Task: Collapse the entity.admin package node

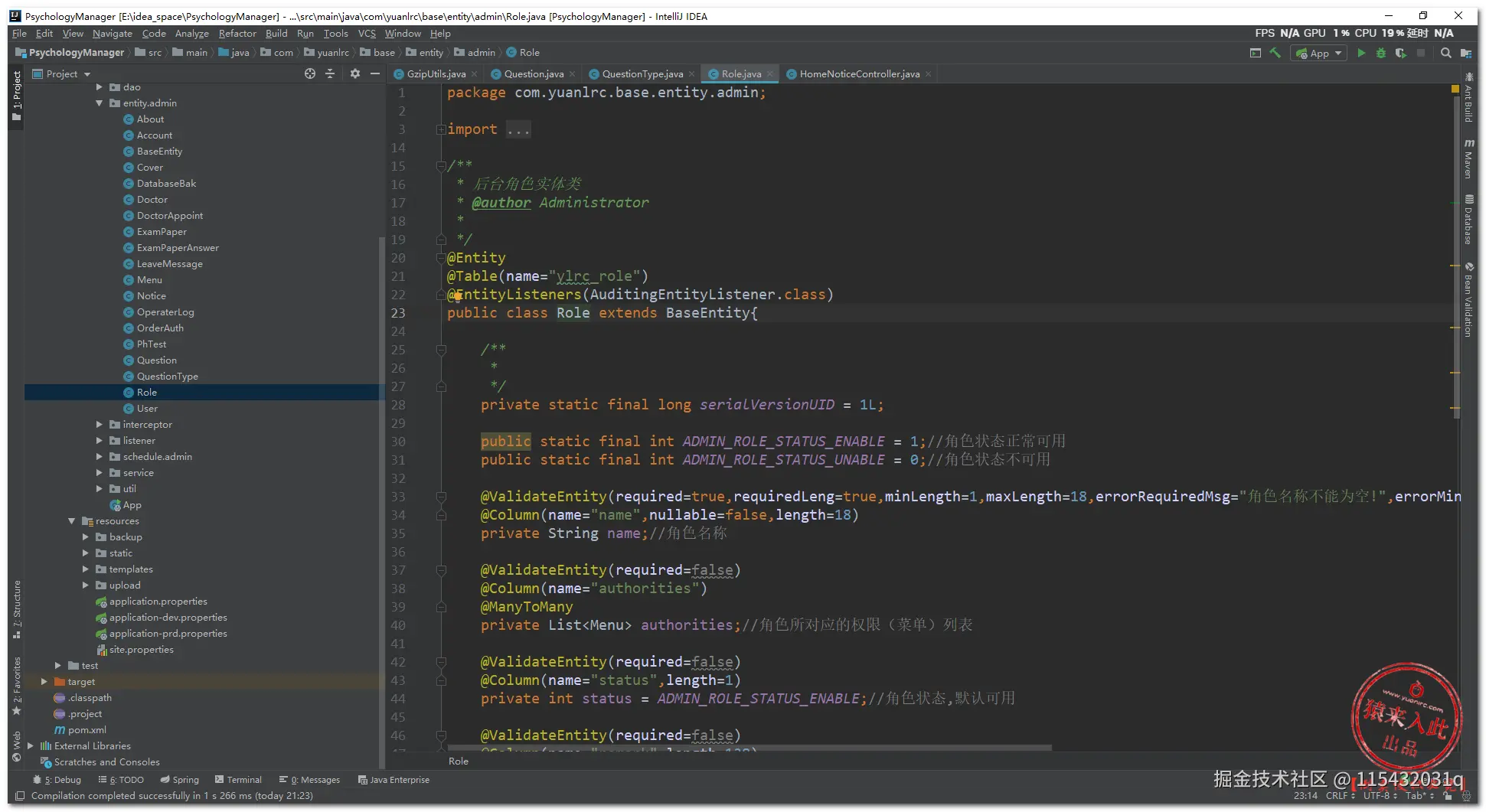Action: [x=100, y=103]
